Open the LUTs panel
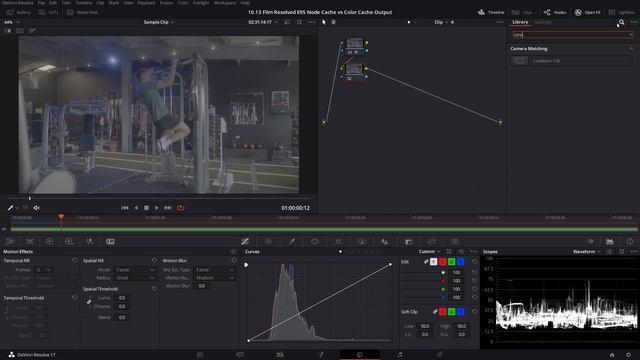The image size is (640, 360). (48, 13)
